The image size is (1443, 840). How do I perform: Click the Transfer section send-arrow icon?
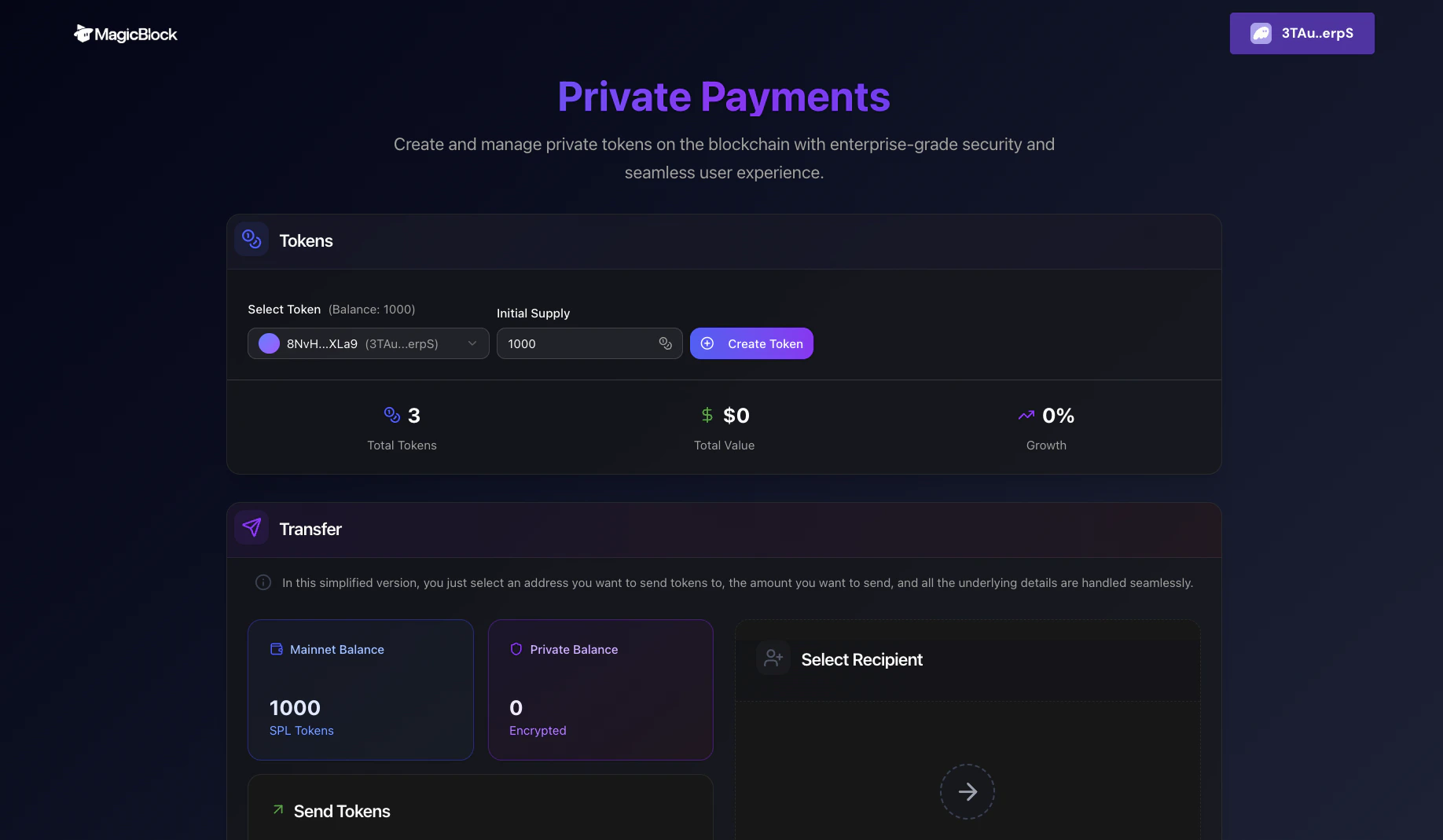click(x=251, y=527)
